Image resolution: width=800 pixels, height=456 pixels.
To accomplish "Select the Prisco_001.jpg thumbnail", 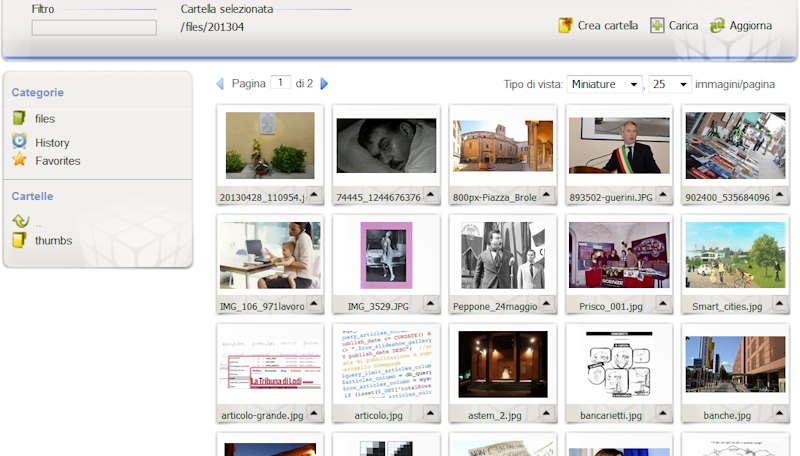I will click(619, 255).
